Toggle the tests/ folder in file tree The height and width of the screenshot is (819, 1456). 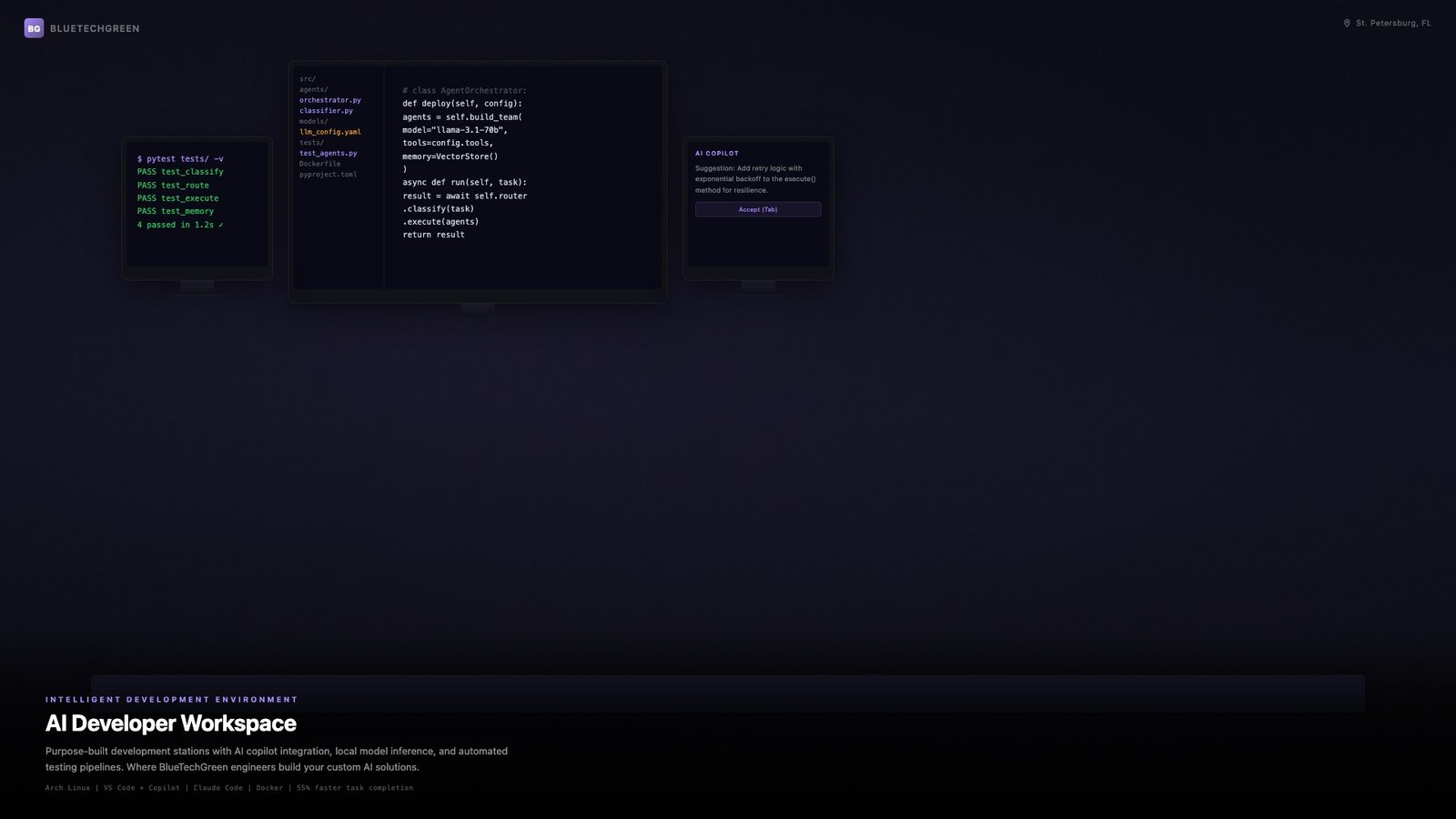311,143
